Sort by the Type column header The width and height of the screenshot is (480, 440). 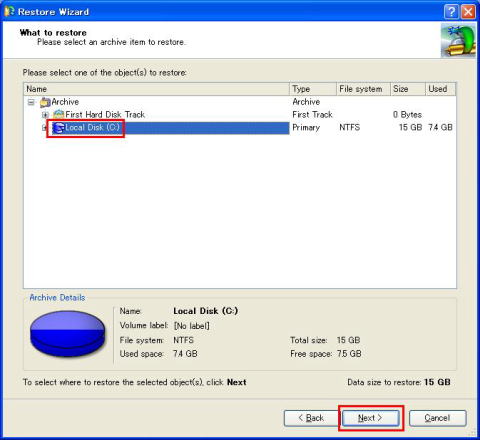[313, 89]
